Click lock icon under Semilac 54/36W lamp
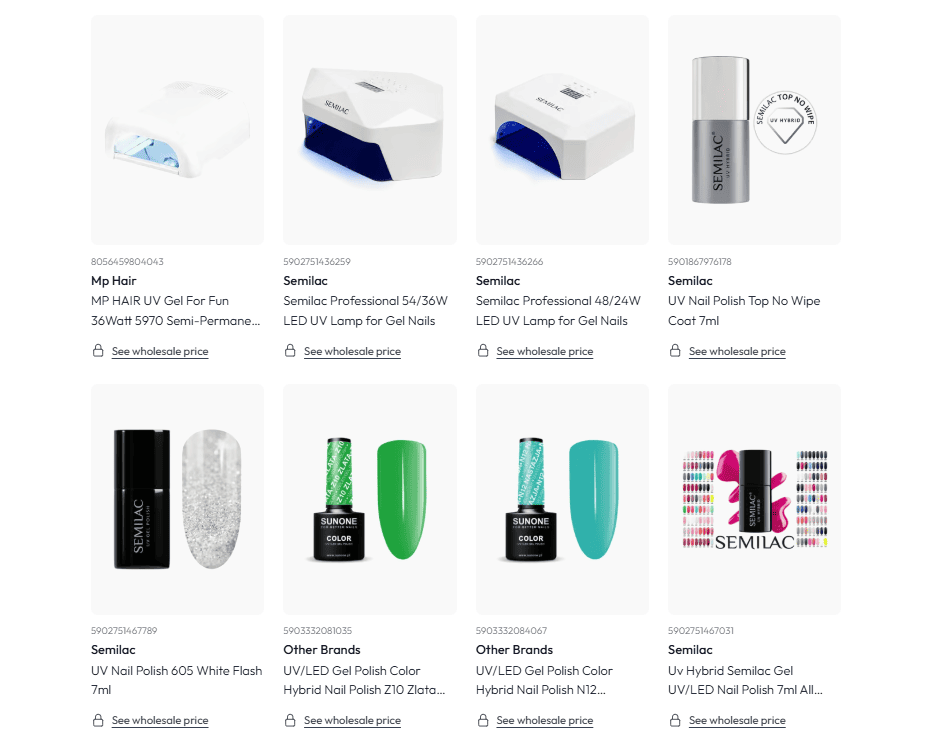939x747 pixels. point(290,350)
